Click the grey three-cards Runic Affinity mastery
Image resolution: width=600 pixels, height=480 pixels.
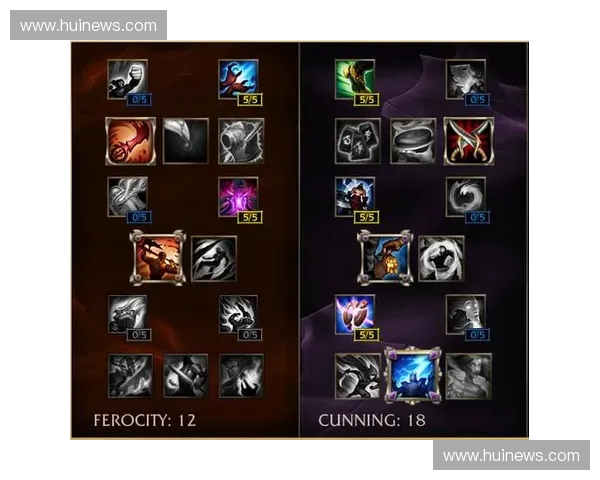point(358,141)
